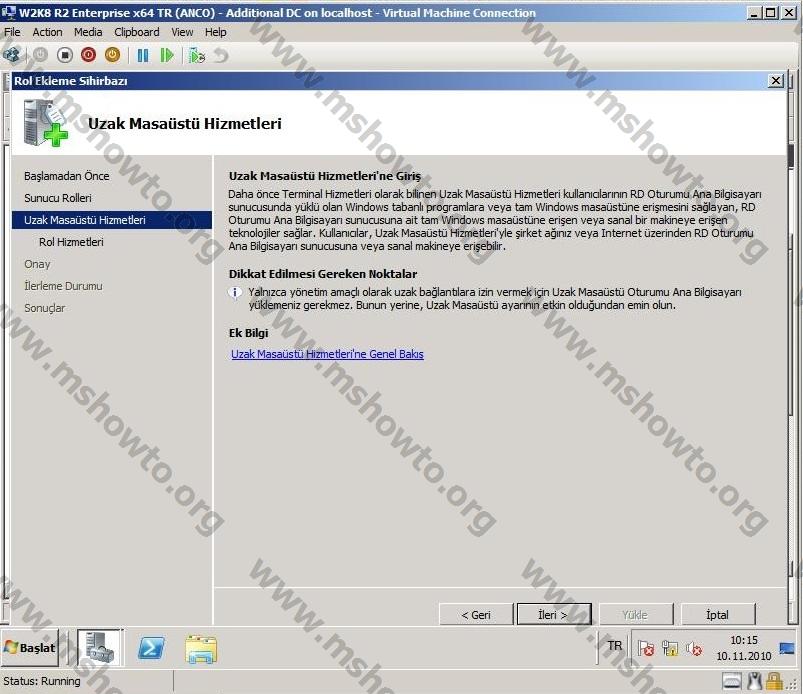The height and width of the screenshot is (694, 803).
Task: Open the Clipboard menu
Action: 137,32
